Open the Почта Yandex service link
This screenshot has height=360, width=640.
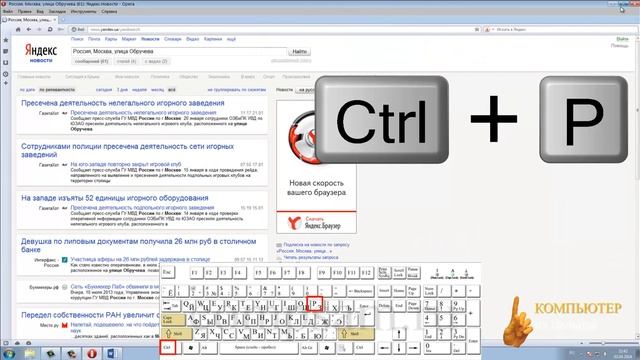click(x=94, y=39)
